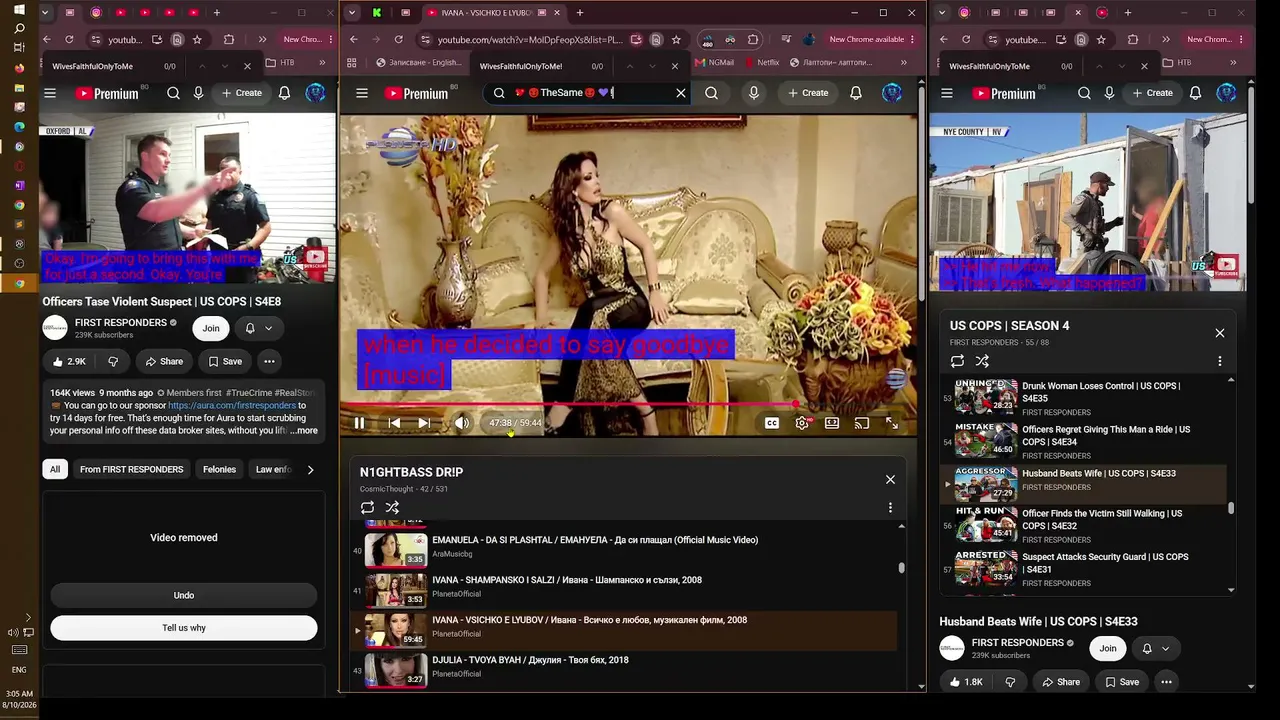Image resolution: width=1280 pixels, height=720 pixels.
Task: Mute the center video player volume
Action: [x=461, y=423]
